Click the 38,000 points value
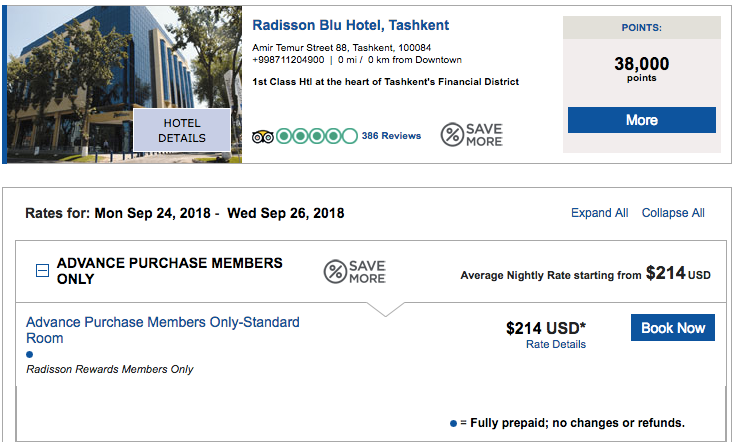The width and height of the screenshot is (732, 442). tap(642, 66)
